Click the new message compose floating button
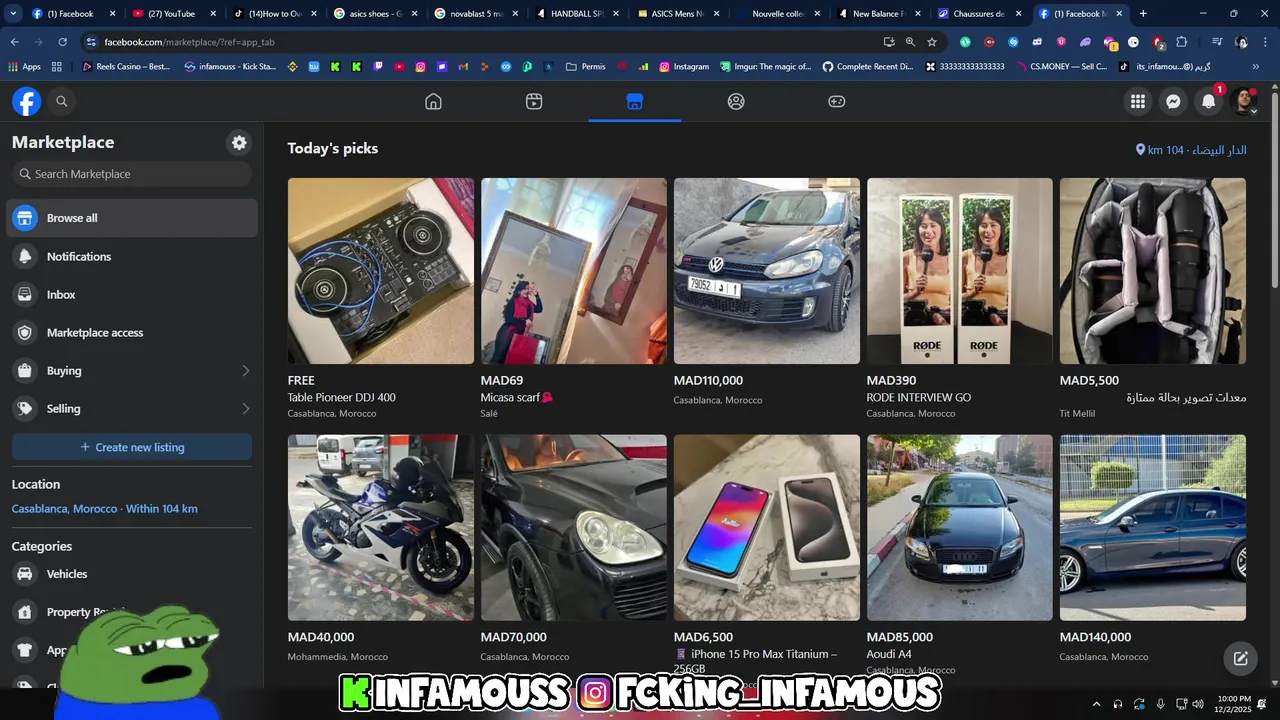1280x720 pixels. coord(1240,658)
